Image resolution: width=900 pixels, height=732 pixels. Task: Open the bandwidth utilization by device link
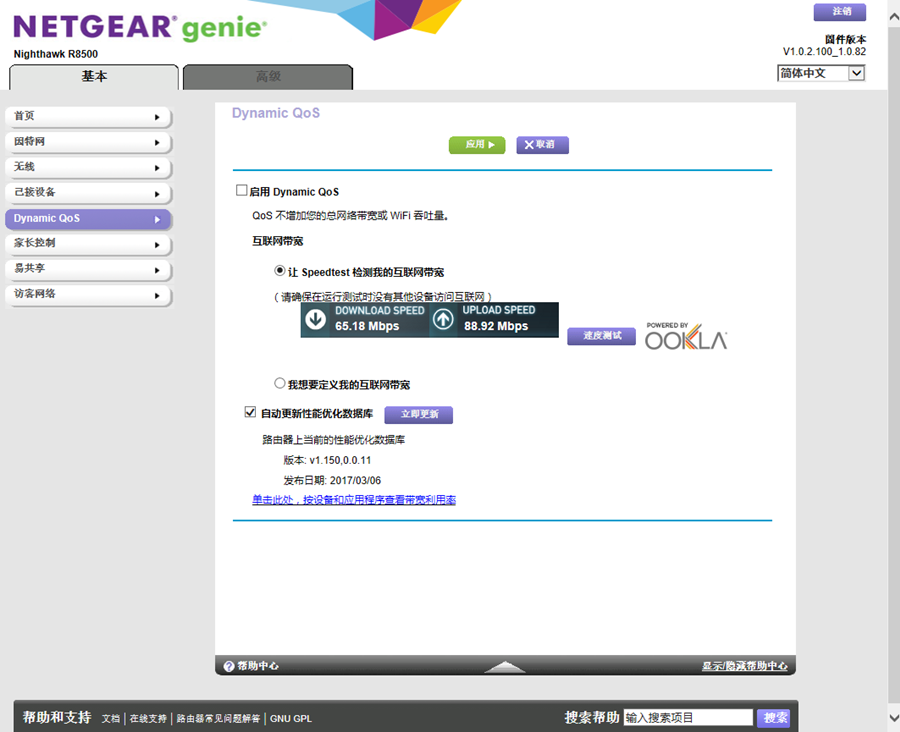pyautogui.click(x=354, y=500)
